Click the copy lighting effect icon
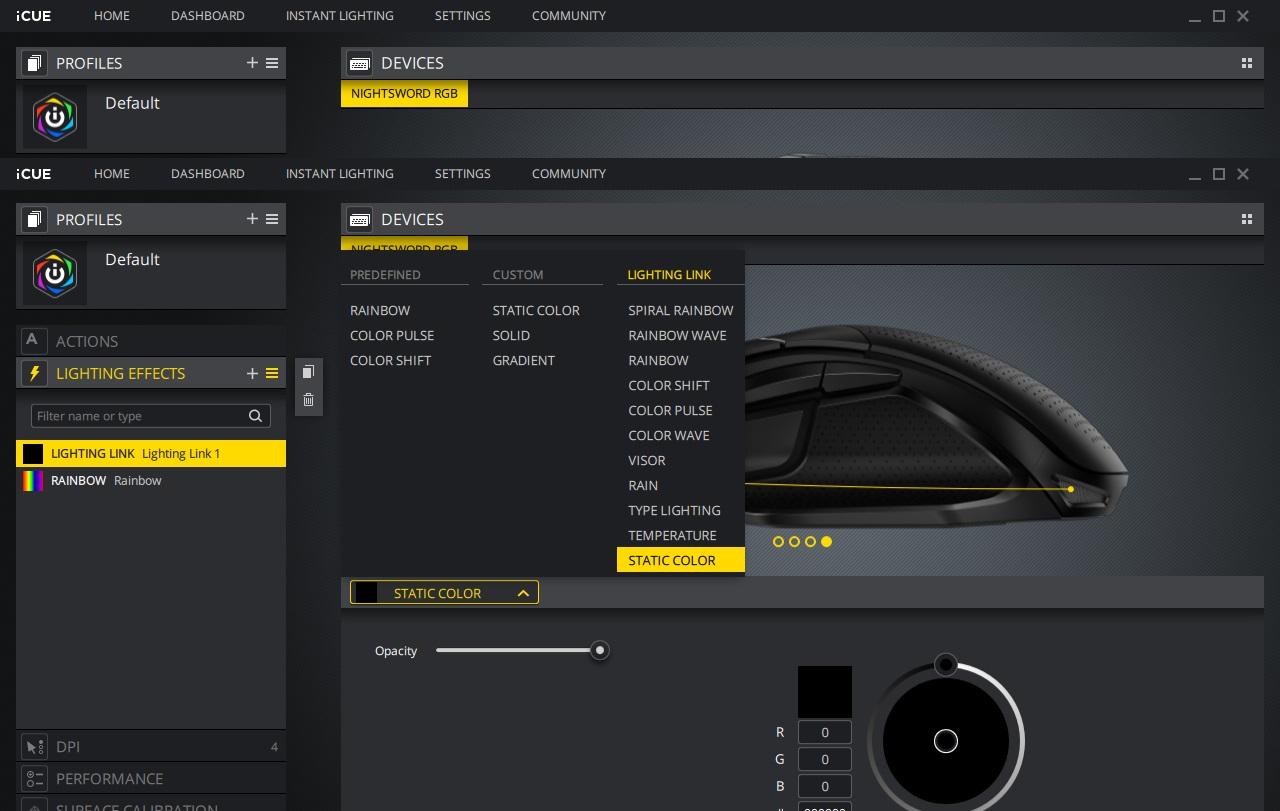The height and width of the screenshot is (811, 1280). pos(308,372)
